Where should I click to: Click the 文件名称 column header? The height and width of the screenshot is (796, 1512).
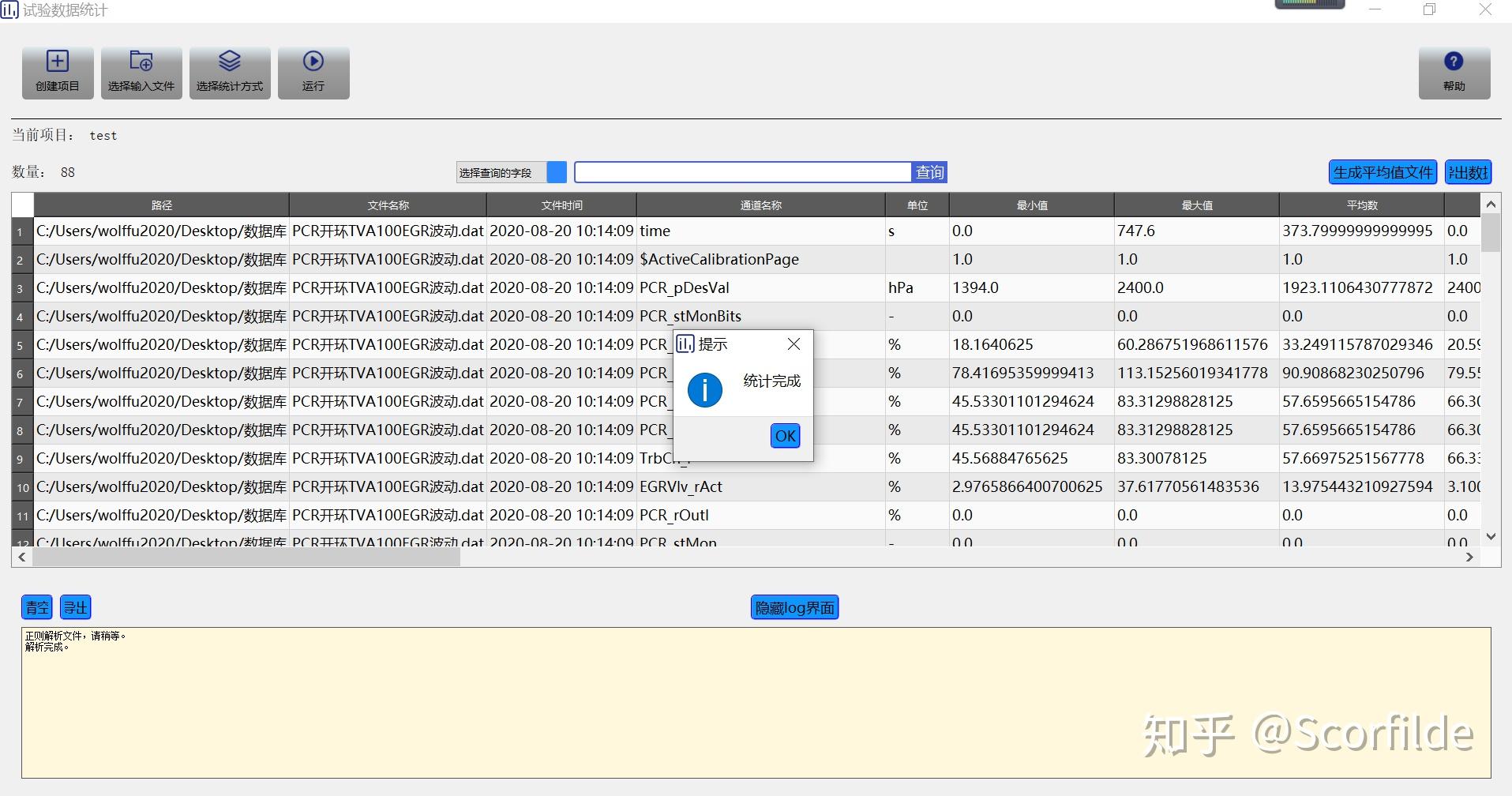388,205
